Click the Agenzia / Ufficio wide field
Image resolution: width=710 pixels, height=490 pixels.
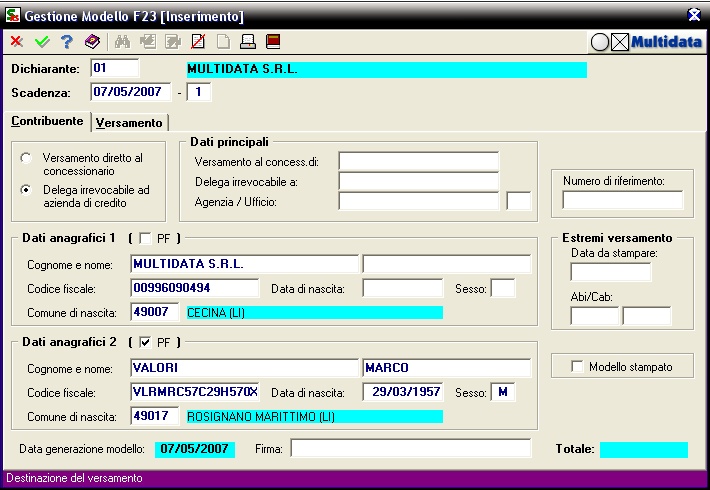(418, 201)
